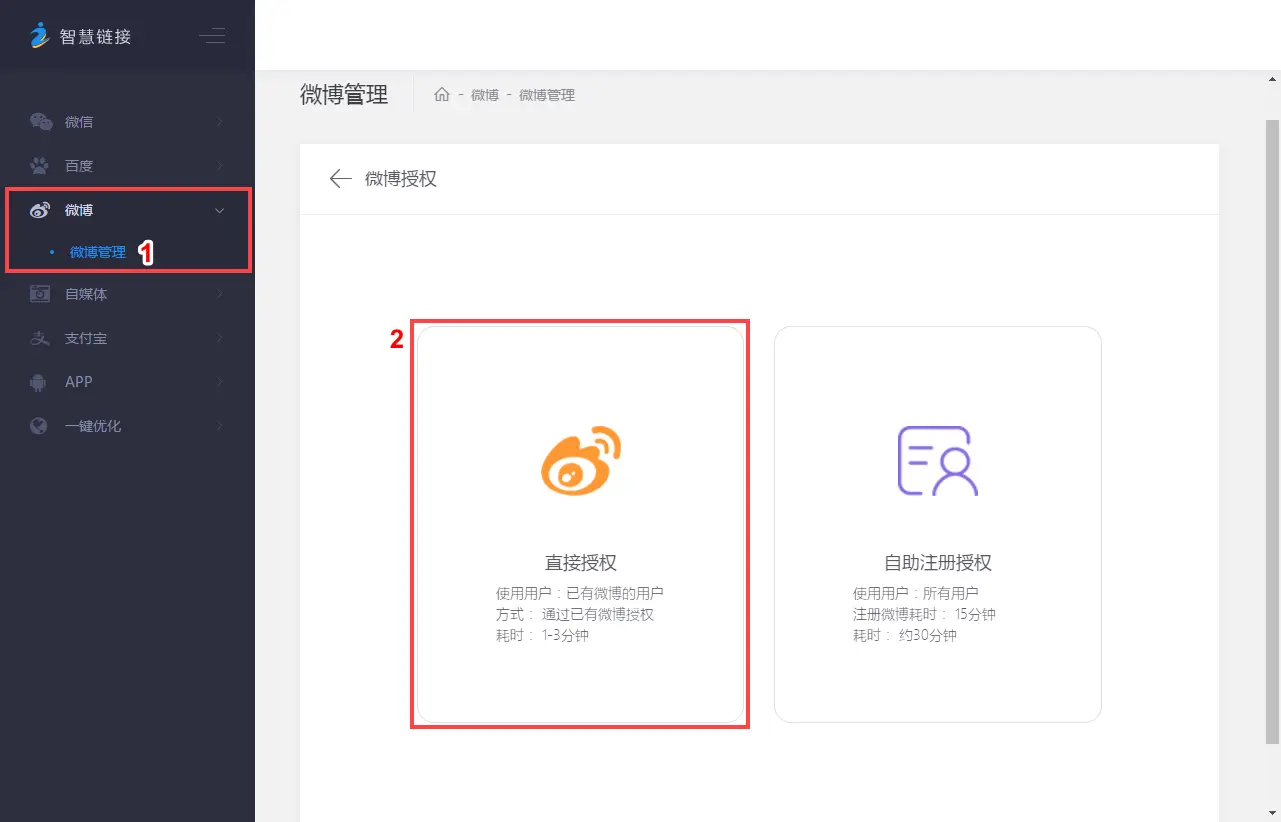Viewport: 1281px width, 822px height.
Task: Go back using the arrow beside 微博授权
Action: pyautogui.click(x=340, y=179)
